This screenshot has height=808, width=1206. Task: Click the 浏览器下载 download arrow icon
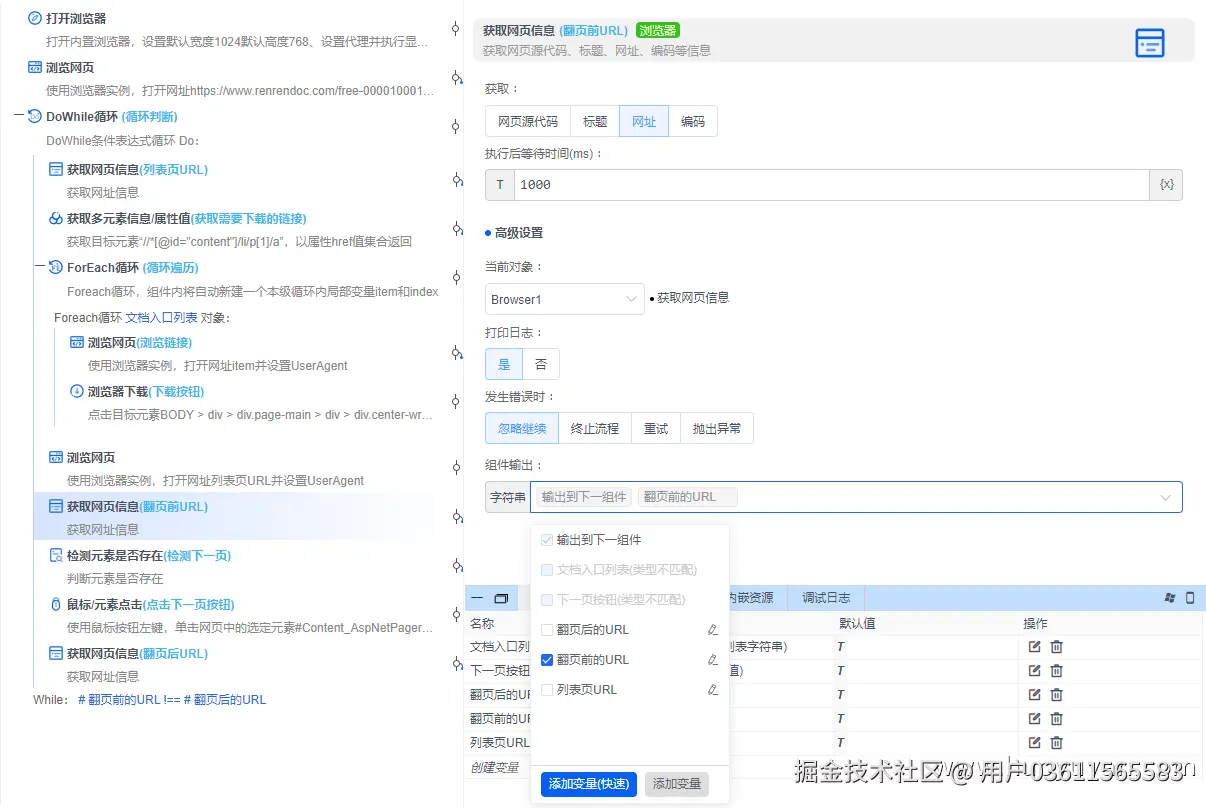point(77,391)
